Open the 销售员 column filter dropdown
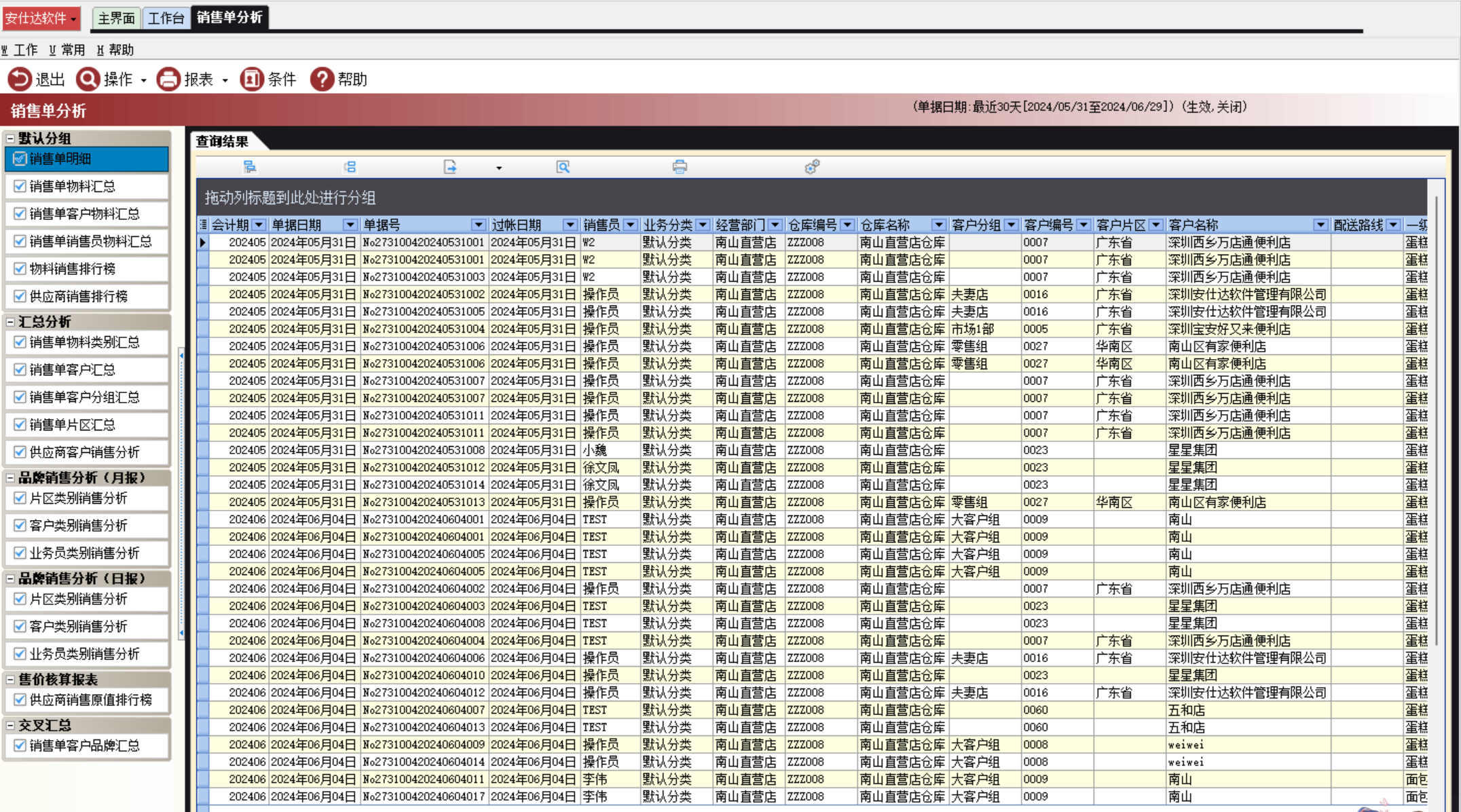Viewport: 1461px width, 812px height. (x=631, y=225)
